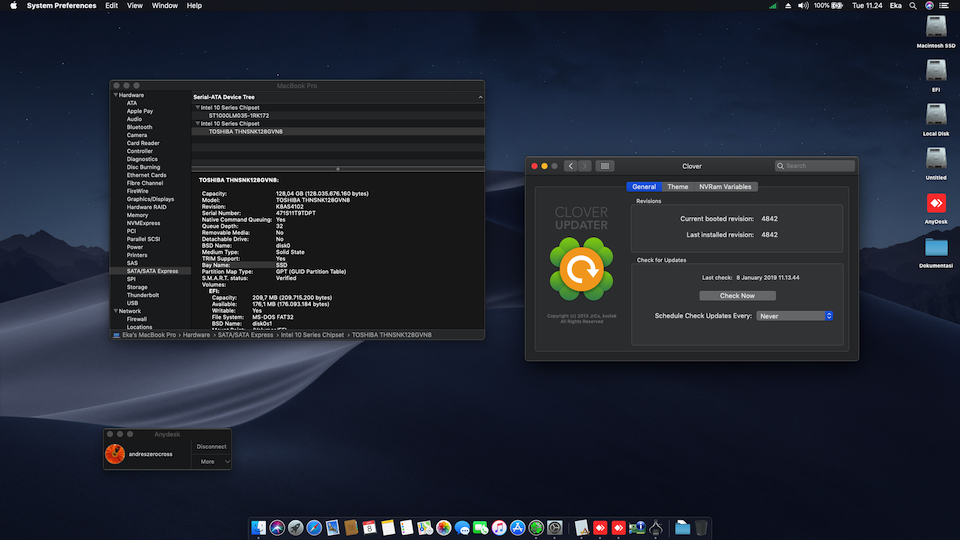Viewport: 960px width, 540px height.
Task: Open the Edit menu in menu bar
Action: point(111,6)
